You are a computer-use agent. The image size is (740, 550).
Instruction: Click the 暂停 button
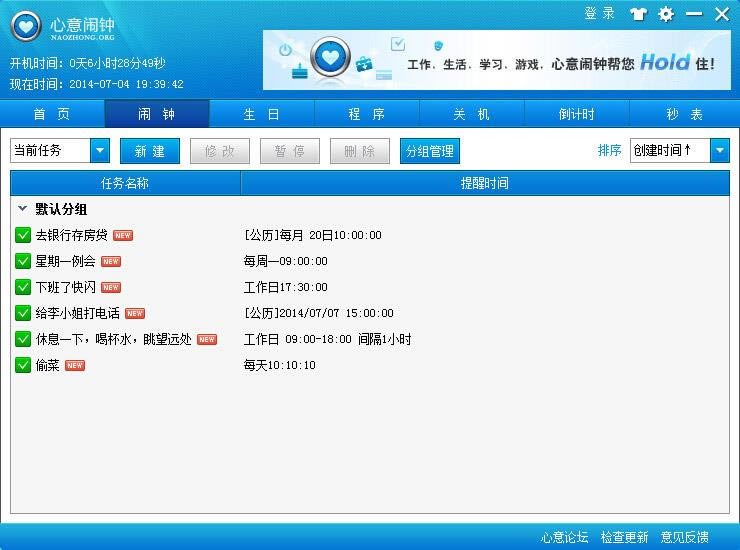point(289,151)
